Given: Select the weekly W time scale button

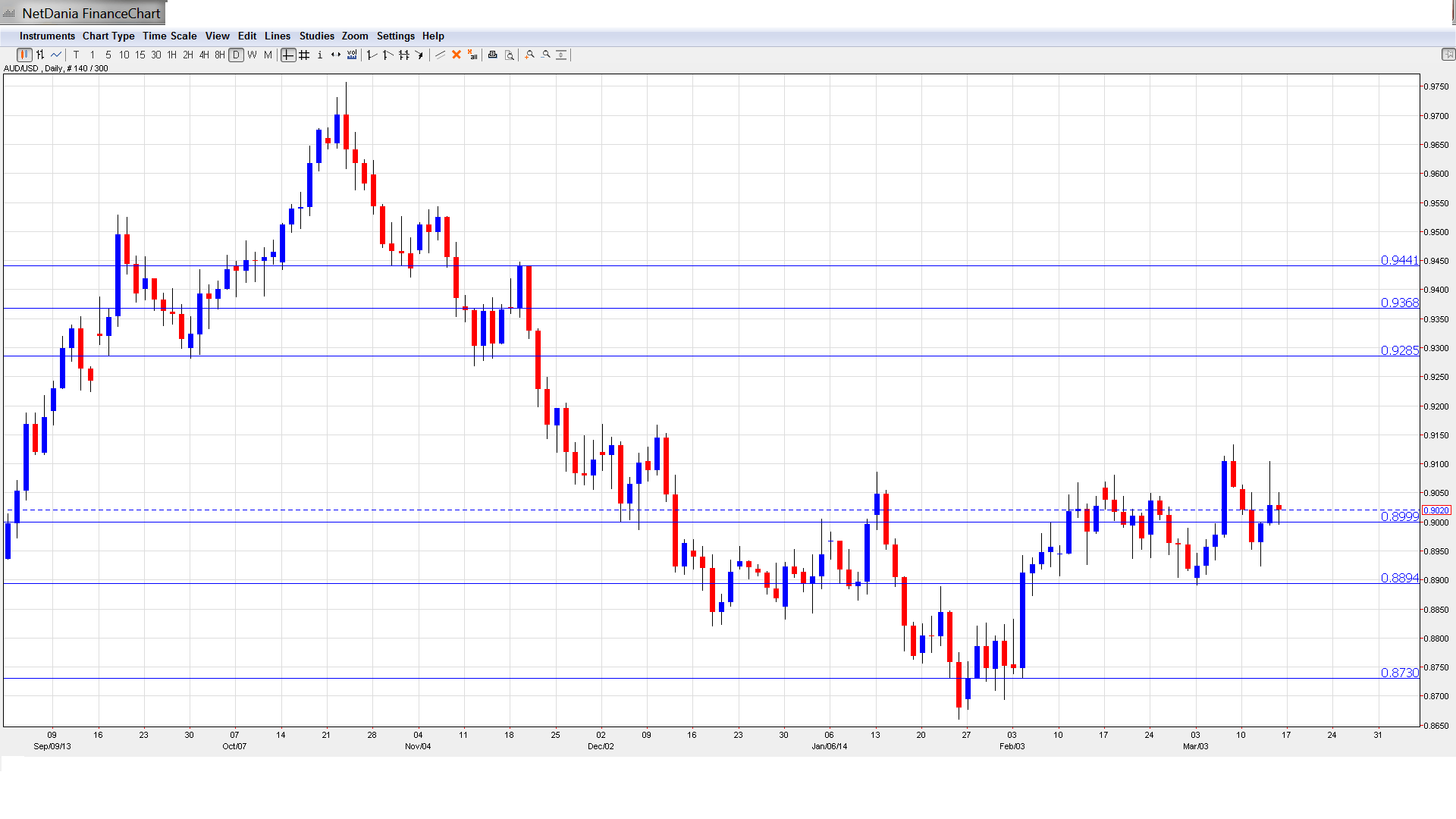Looking at the screenshot, I should (253, 55).
